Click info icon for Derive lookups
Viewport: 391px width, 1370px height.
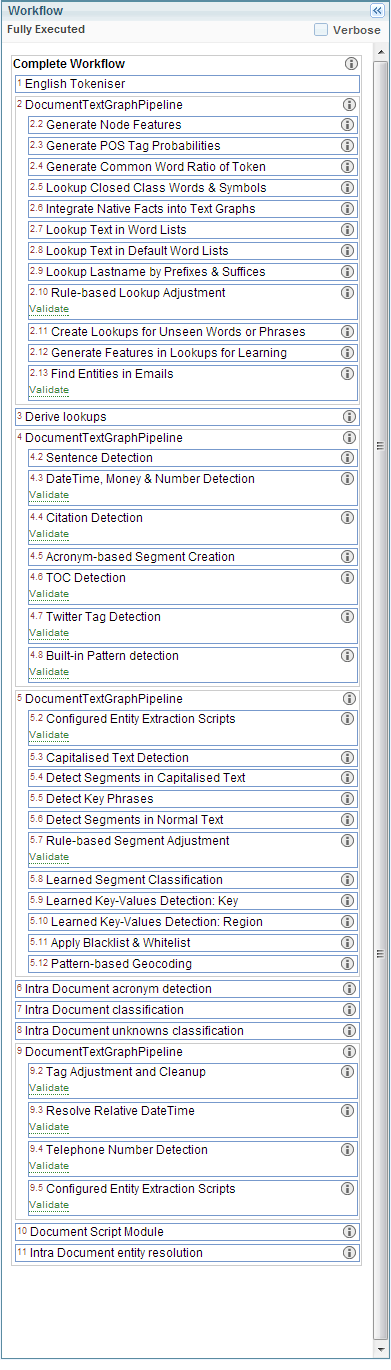point(350,416)
